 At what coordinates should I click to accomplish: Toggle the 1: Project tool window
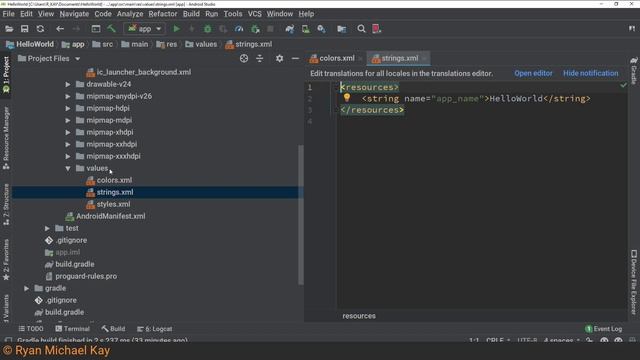pos(6,75)
